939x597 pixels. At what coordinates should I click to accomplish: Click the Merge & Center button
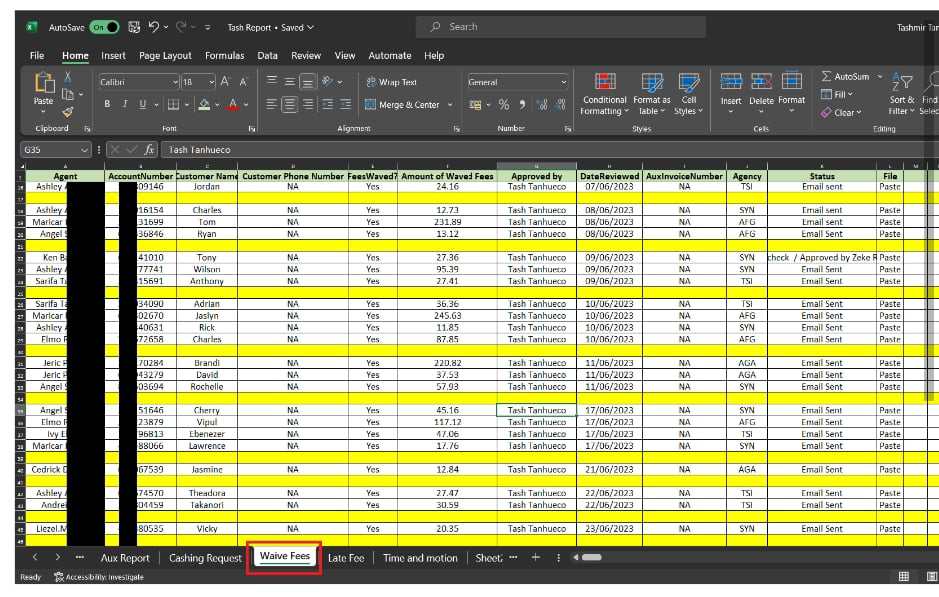point(402,104)
